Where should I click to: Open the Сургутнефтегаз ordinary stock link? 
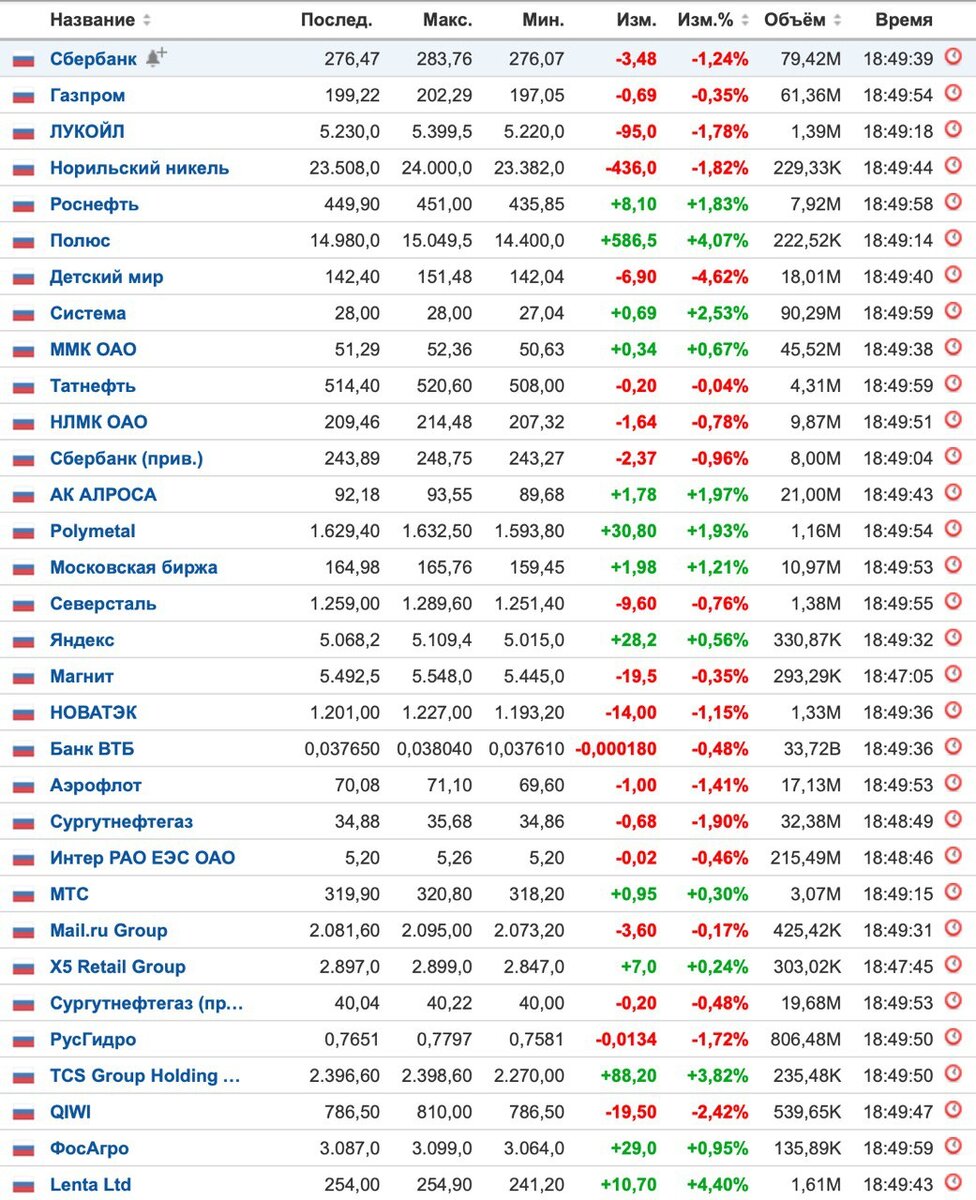click(x=121, y=822)
